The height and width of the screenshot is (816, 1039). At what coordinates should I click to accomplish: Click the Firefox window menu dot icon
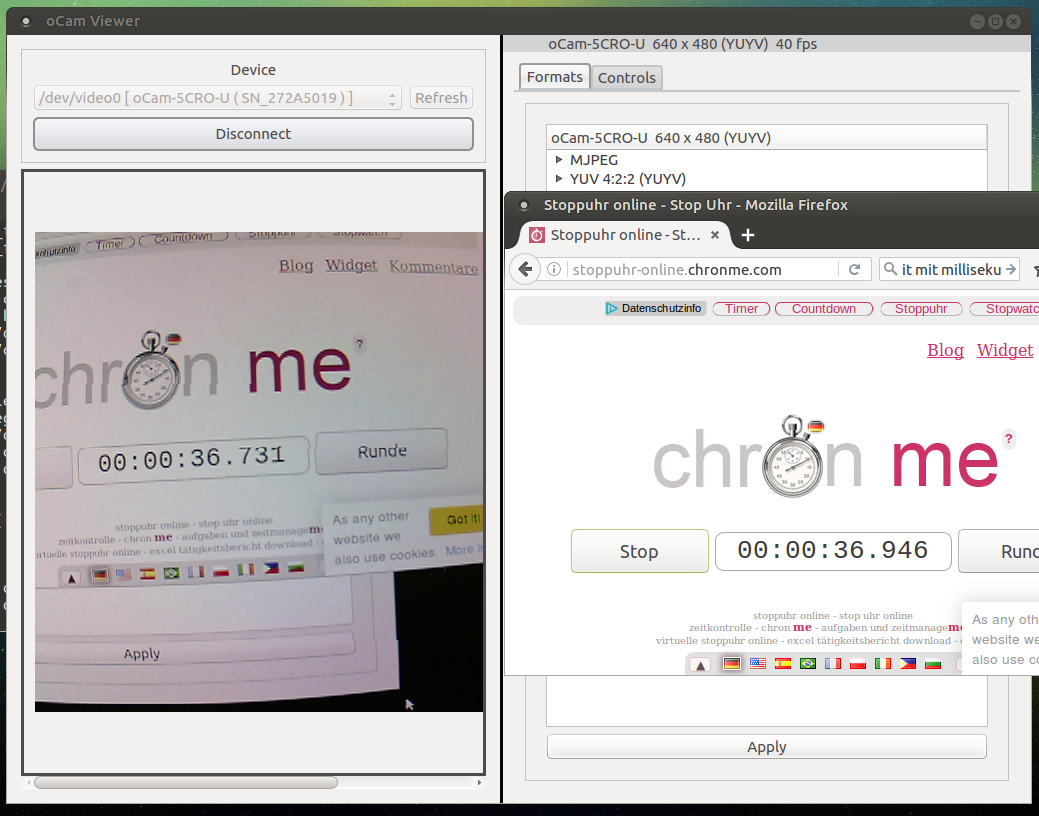523,205
